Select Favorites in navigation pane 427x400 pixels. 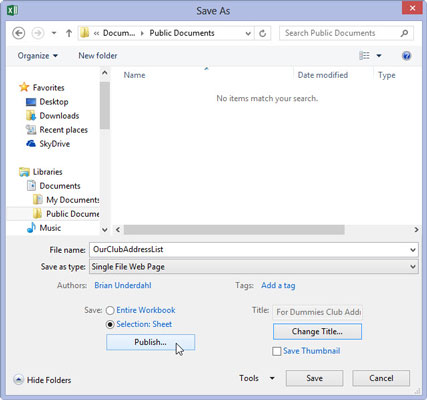[x=48, y=88]
